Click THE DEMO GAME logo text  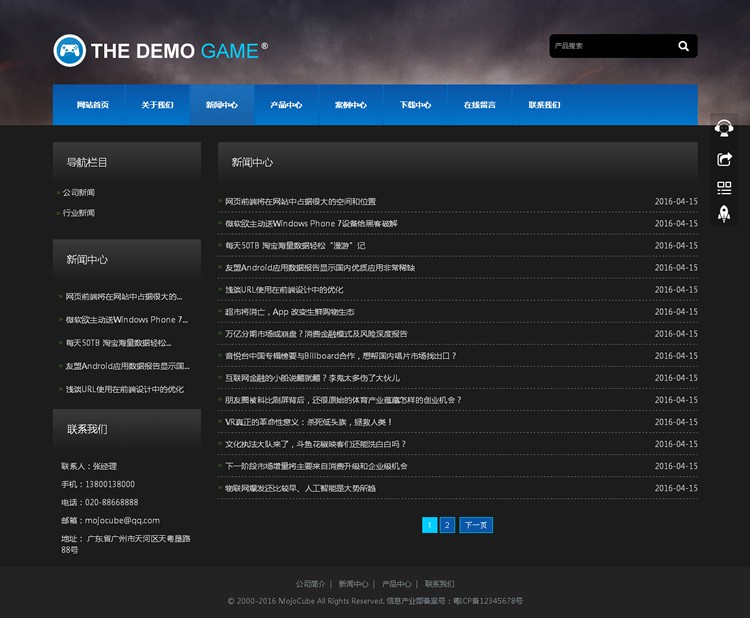[x=179, y=51]
